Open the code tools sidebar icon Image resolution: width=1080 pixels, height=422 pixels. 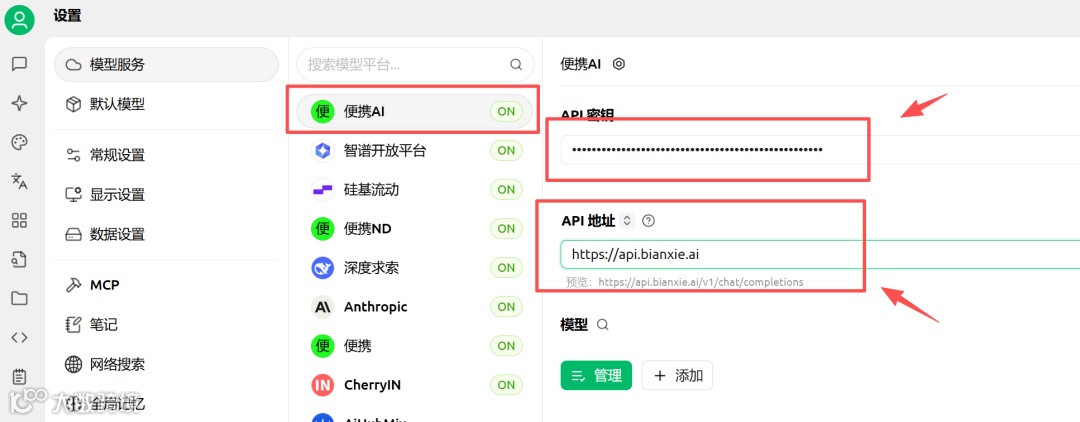click(19, 337)
